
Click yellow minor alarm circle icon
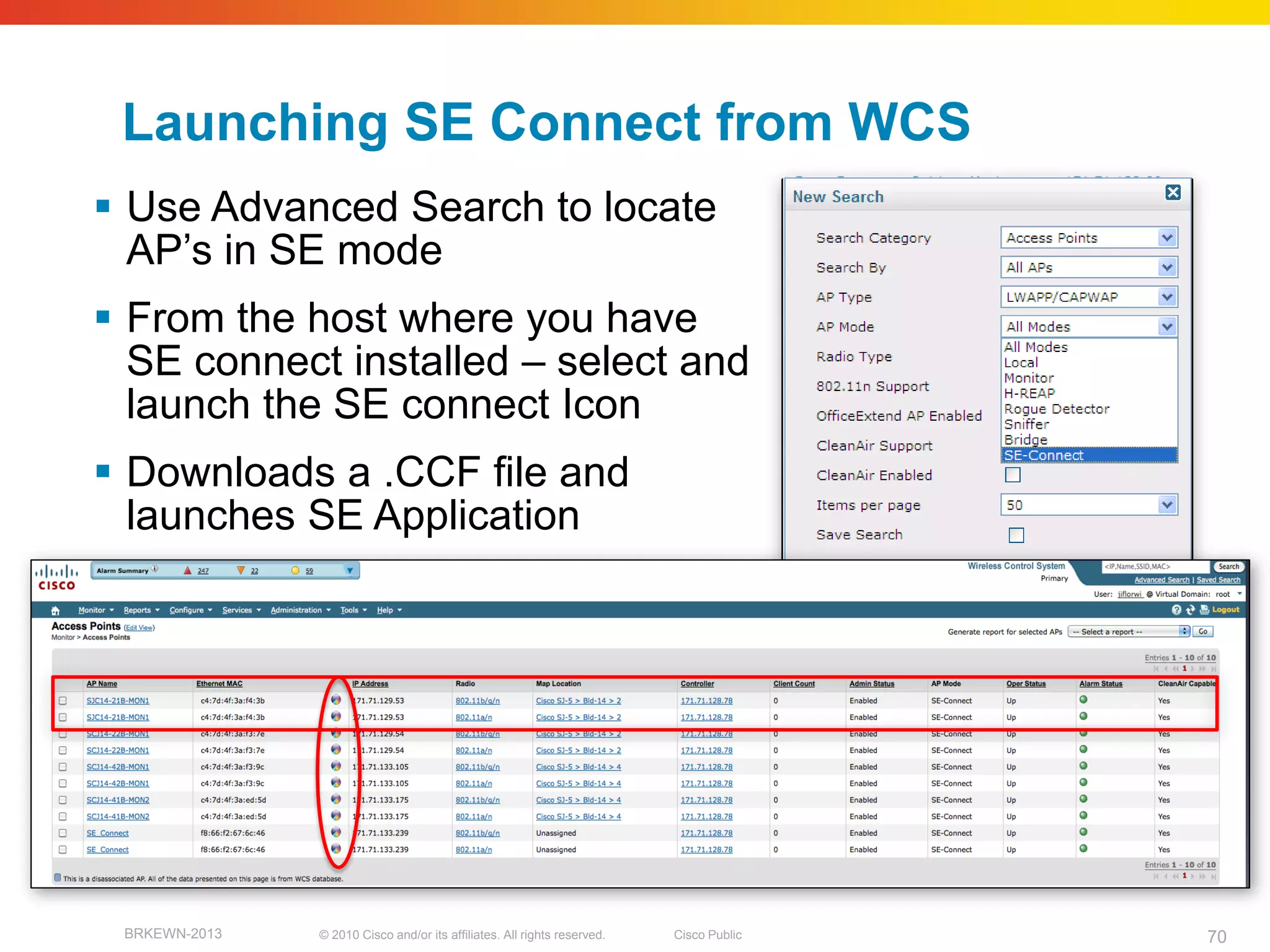click(295, 570)
